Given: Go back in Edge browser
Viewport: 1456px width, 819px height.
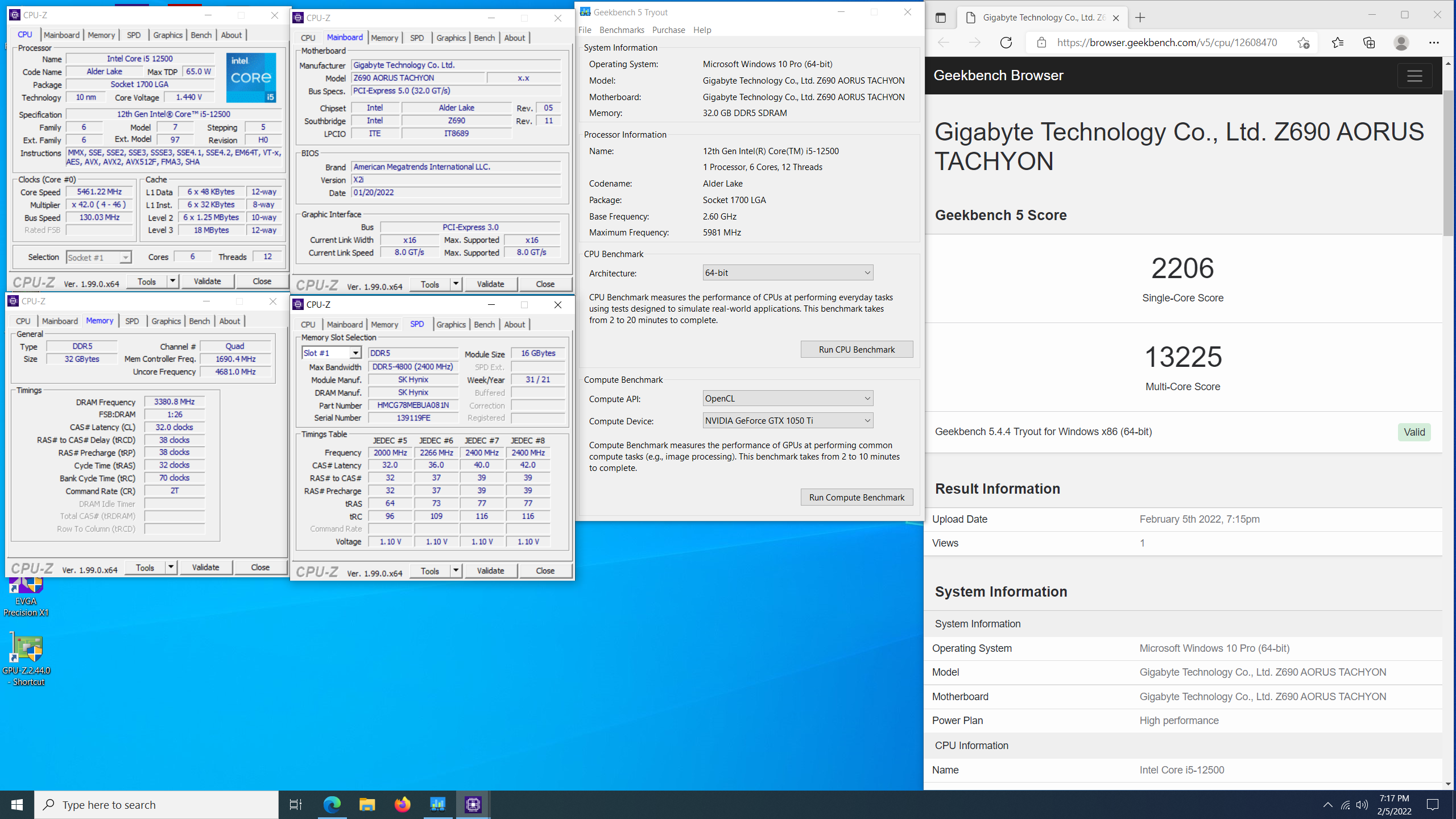Looking at the screenshot, I should (x=944, y=43).
